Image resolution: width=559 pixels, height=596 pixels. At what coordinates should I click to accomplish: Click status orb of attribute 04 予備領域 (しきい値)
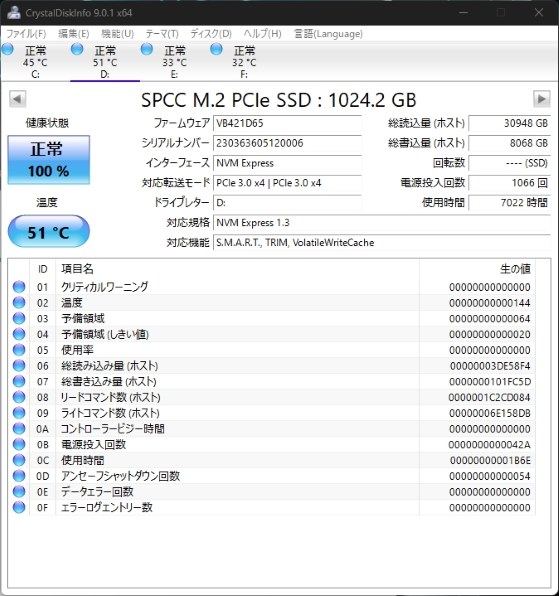point(19,334)
